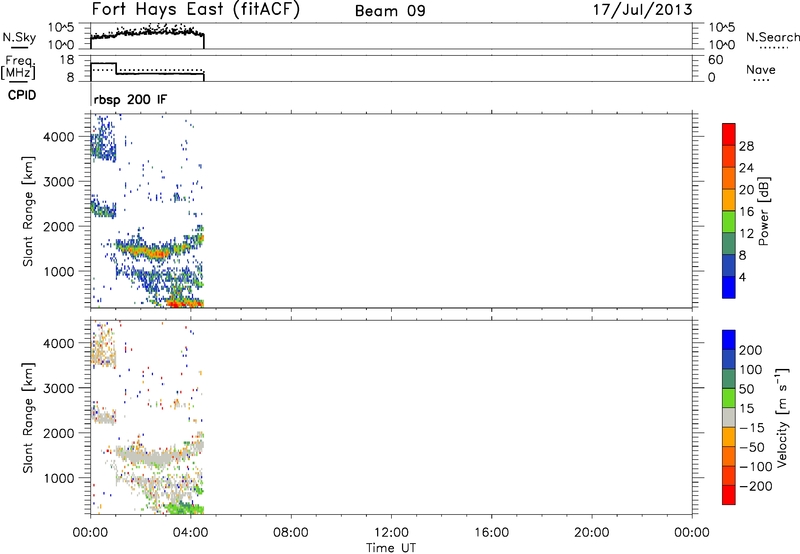Click the '2000' tick on the velocity panel axis
This screenshot has width=800, height=554.
59,433
